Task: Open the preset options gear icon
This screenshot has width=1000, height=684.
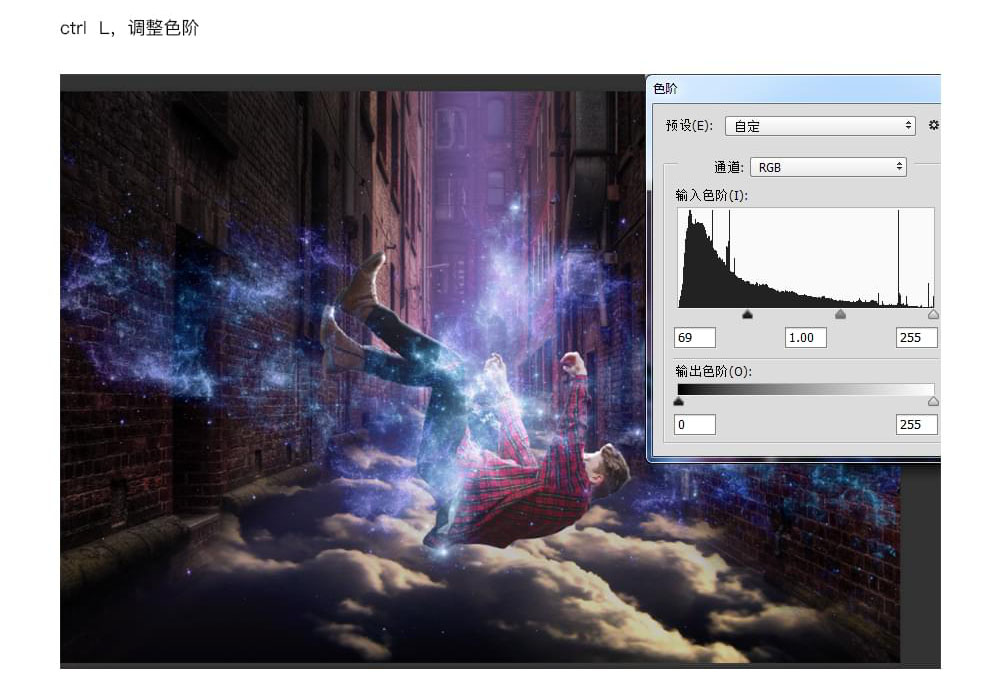Action: pyautogui.click(x=933, y=126)
